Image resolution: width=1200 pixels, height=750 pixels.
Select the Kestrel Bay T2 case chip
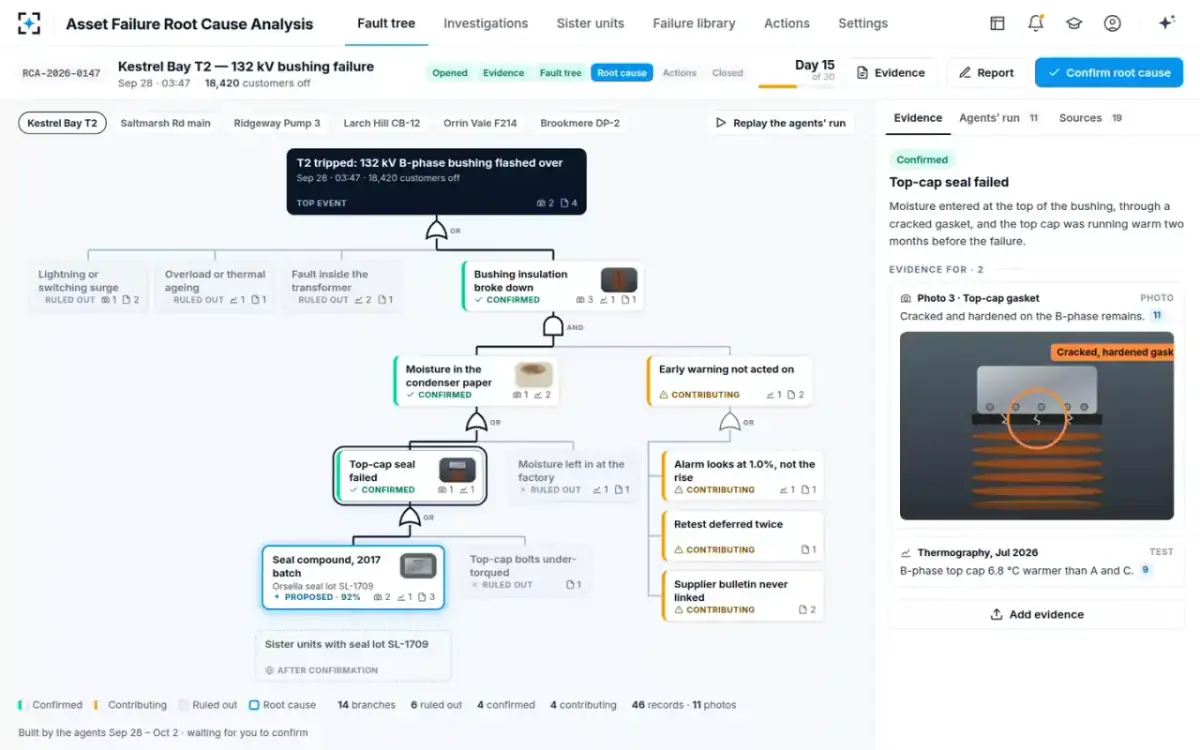click(62, 123)
